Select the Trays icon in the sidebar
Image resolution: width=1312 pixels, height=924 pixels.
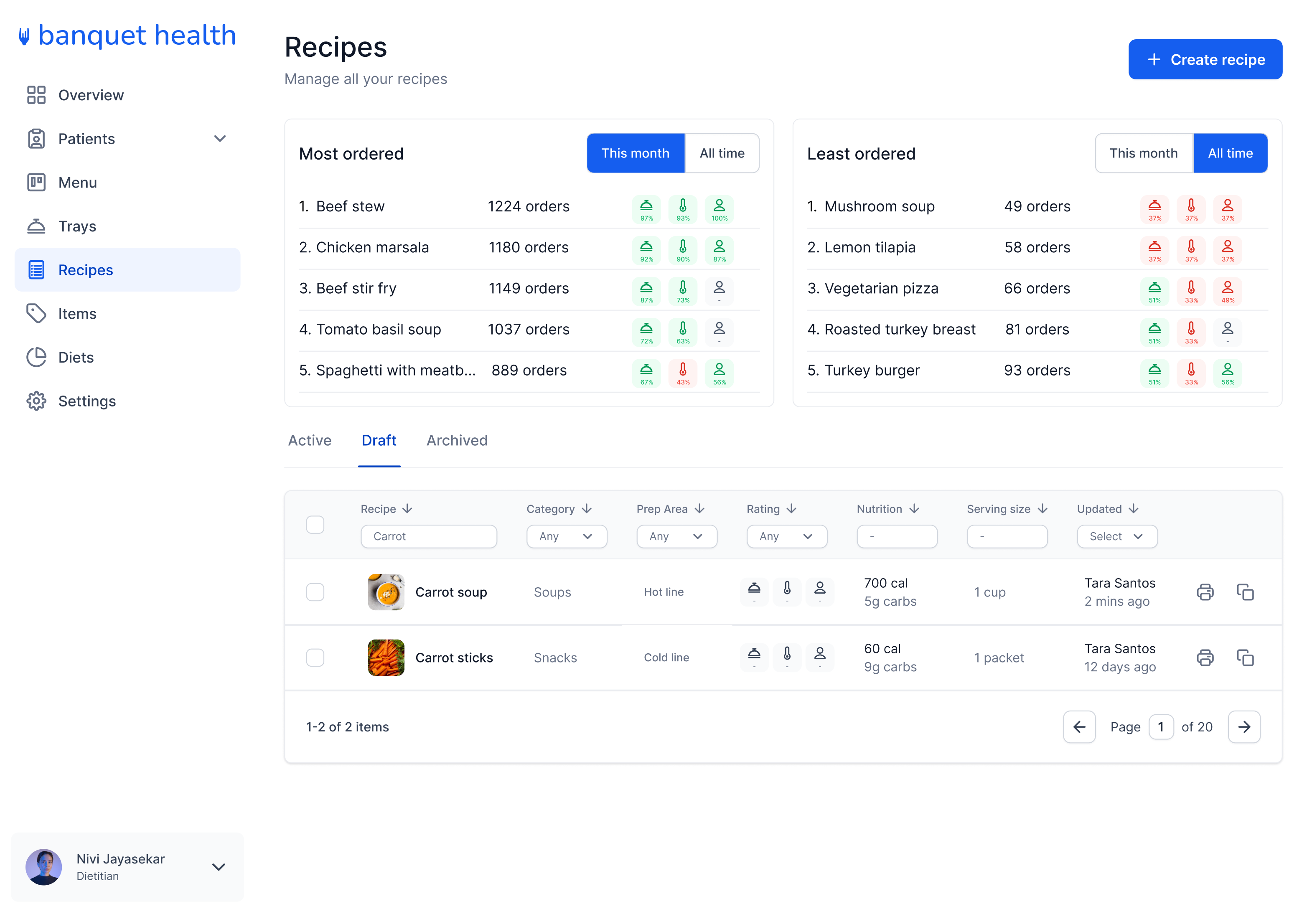37,226
